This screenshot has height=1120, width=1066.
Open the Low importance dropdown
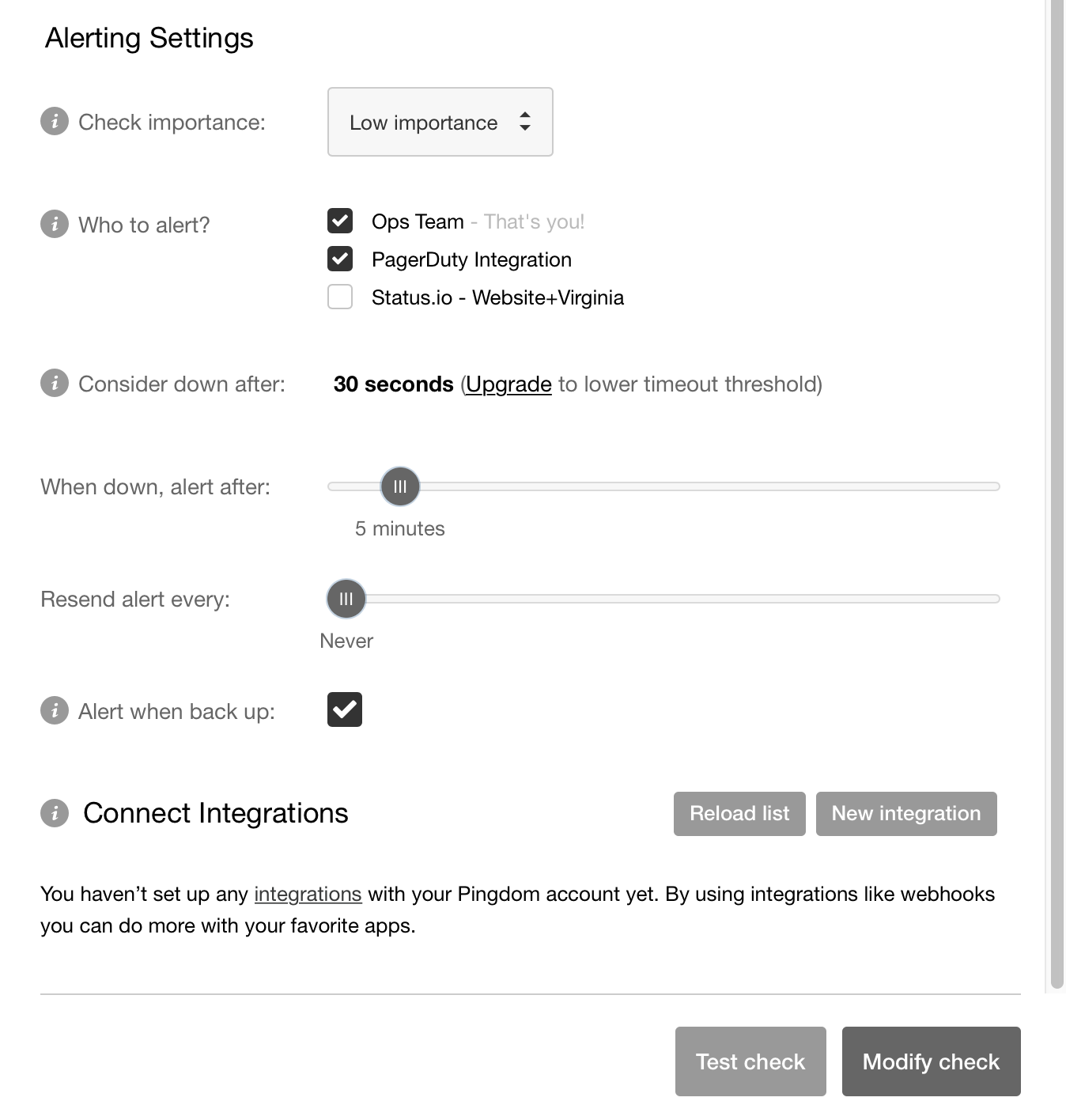click(440, 122)
